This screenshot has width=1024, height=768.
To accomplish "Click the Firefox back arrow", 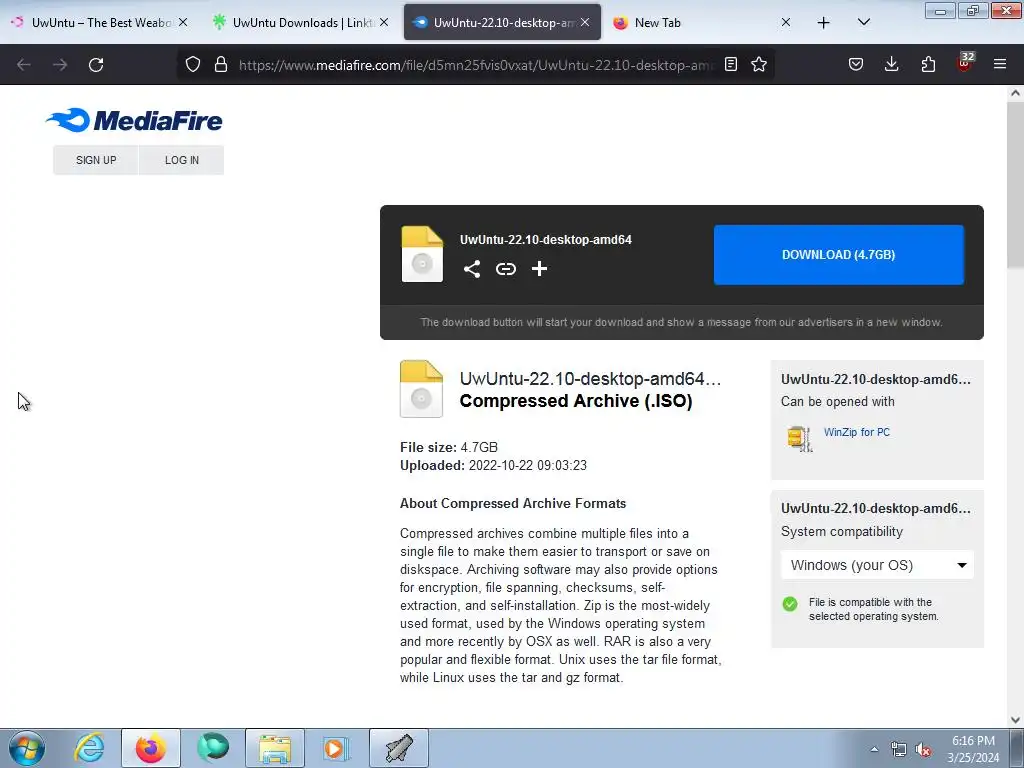I will click(x=24, y=65).
